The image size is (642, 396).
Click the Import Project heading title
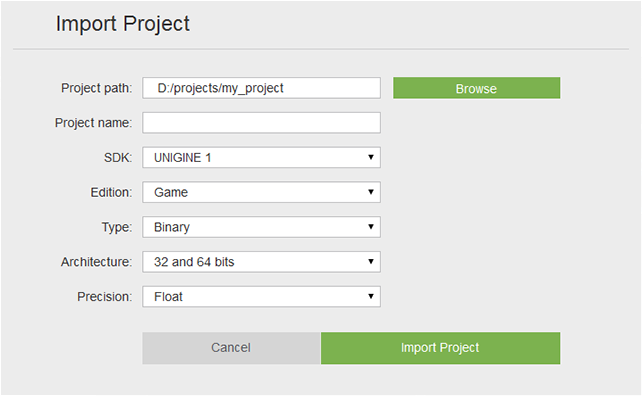[x=123, y=24]
